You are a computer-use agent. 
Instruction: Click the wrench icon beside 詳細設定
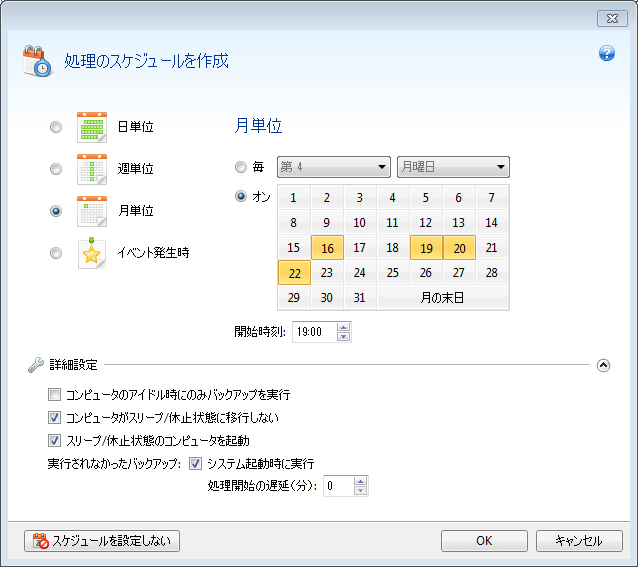[36, 365]
